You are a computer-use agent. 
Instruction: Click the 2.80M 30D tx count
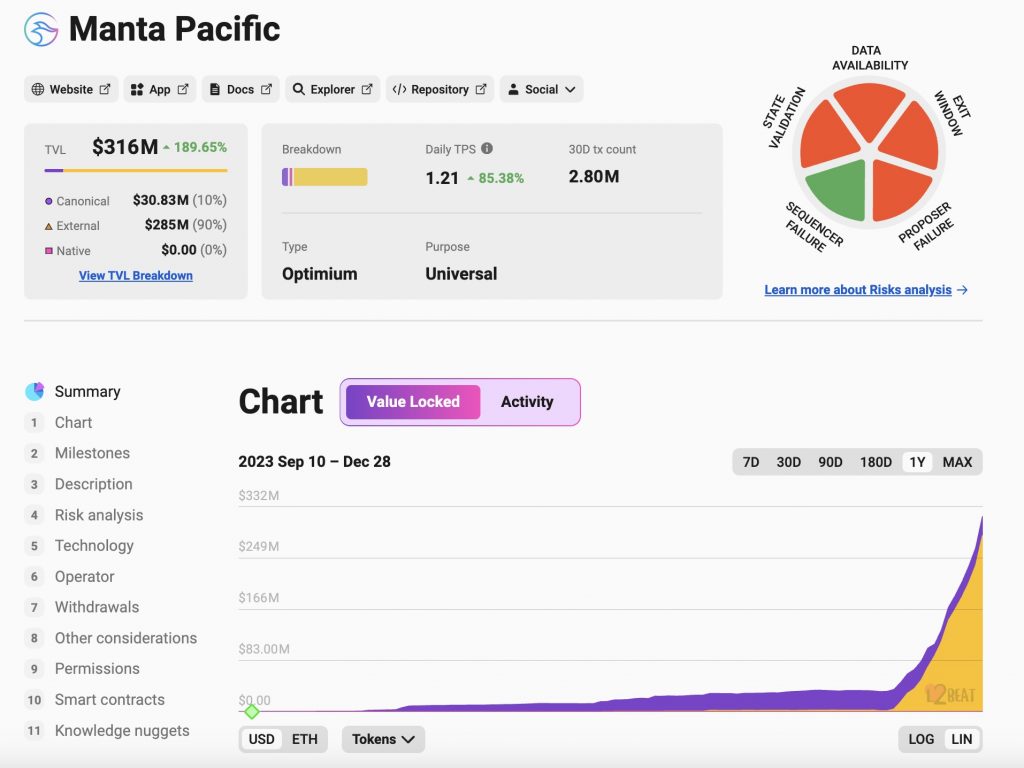594,177
